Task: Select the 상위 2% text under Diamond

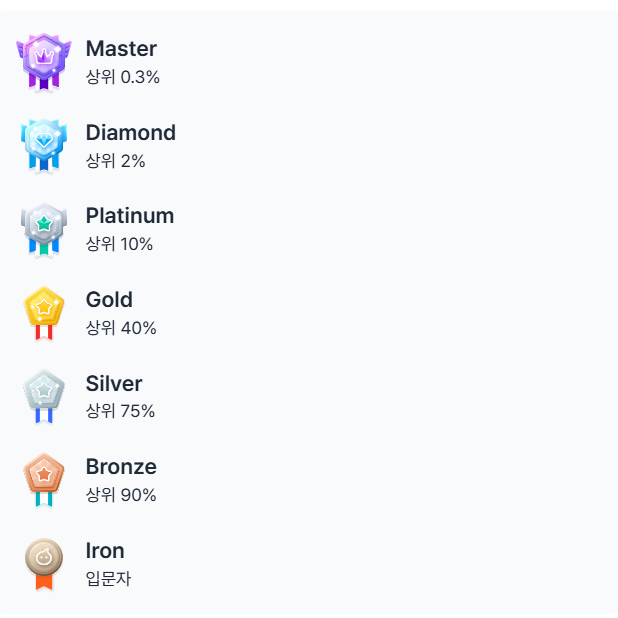Action: (115, 161)
